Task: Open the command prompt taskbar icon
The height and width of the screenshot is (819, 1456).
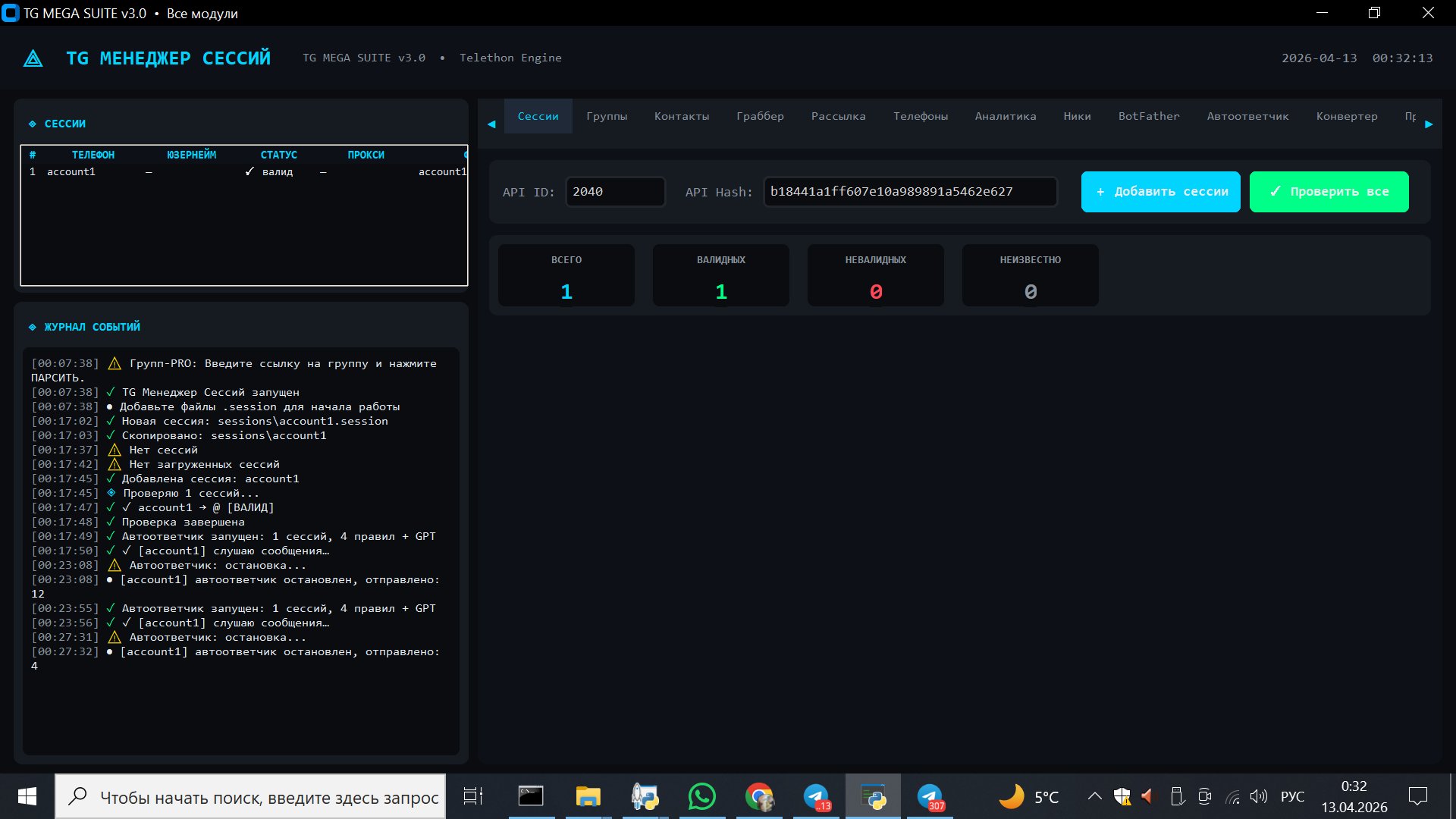Action: tap(531, 796)
